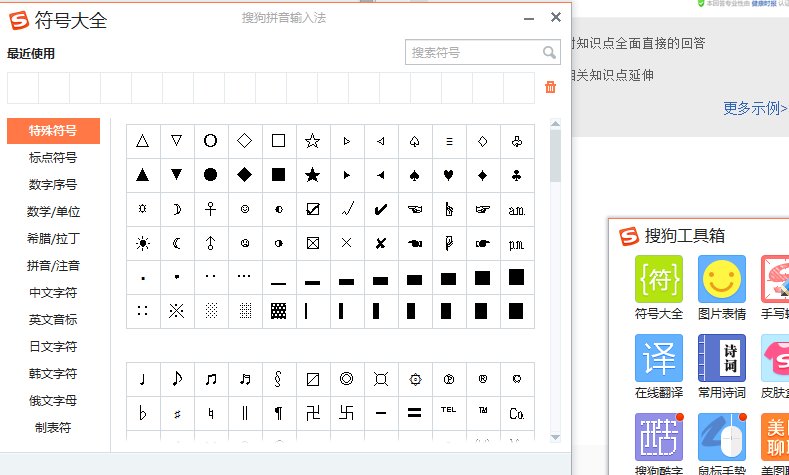Open 在线翻译 tool in toolbox
The width and height of the screenshot is (789, 475).
click(x=659, y=366)
